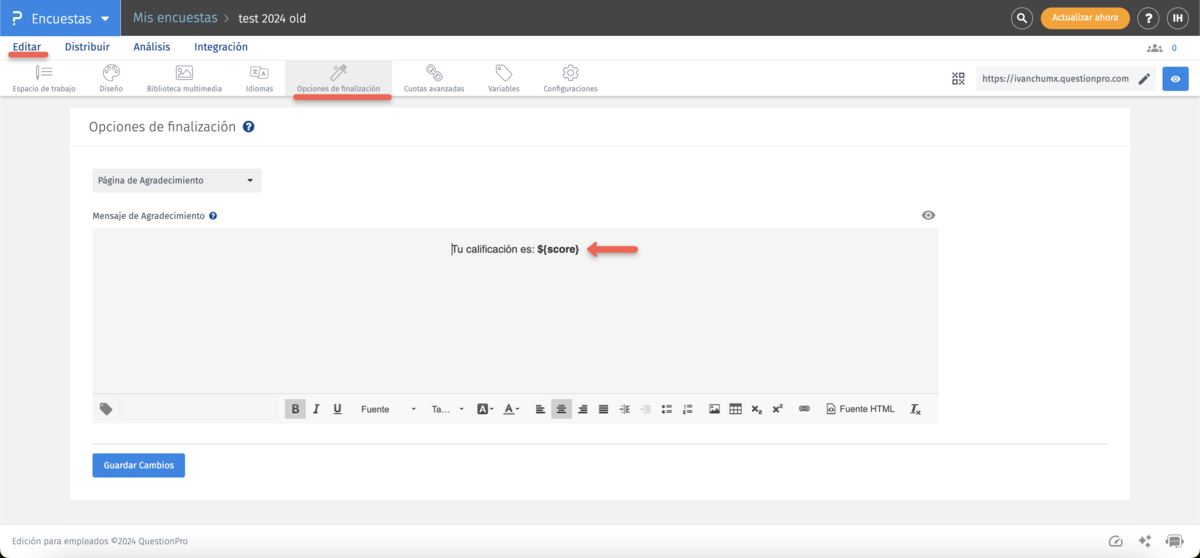Open the Variables tag icon
This screenshot has width=1200, height=558.
click(504, 73)
